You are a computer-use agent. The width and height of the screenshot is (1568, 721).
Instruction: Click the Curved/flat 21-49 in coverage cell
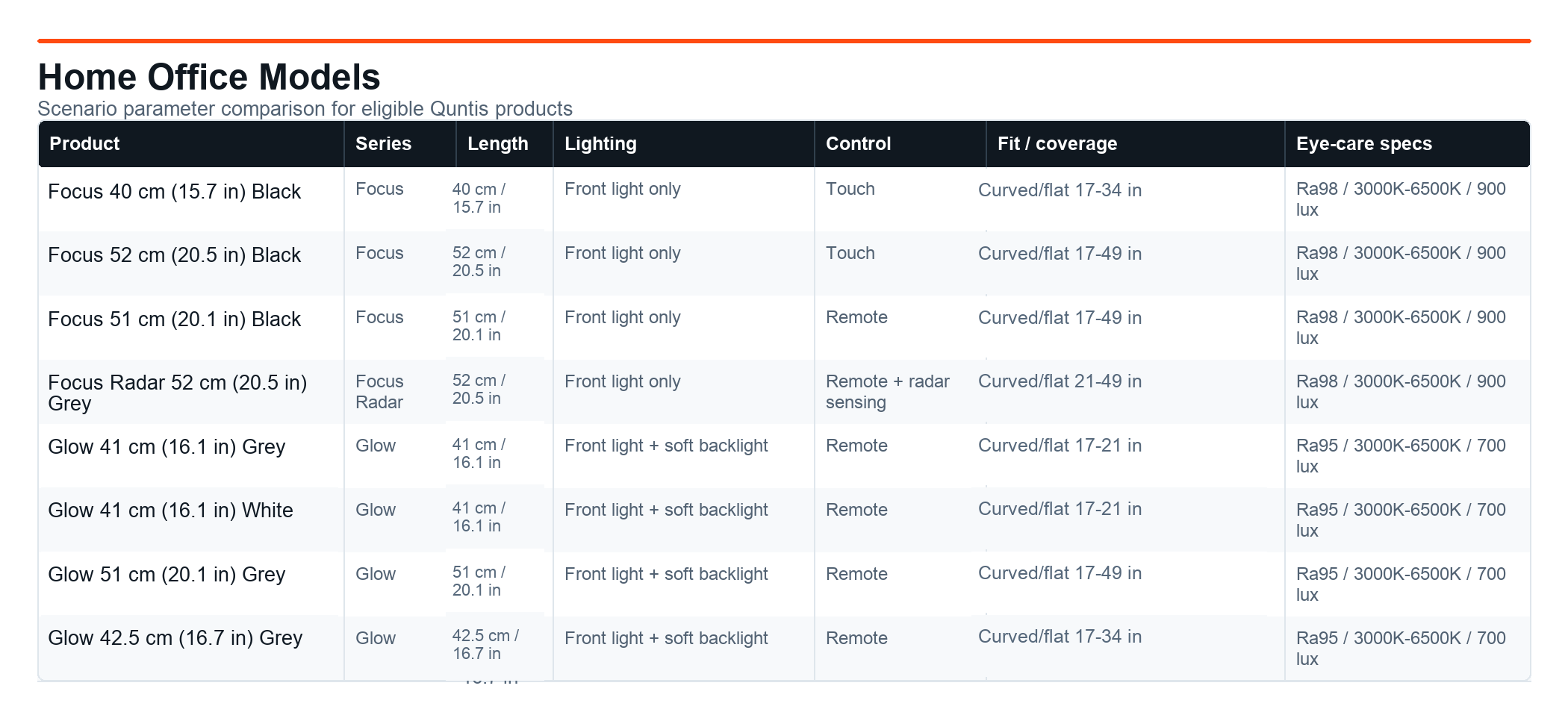(1060, 381)
